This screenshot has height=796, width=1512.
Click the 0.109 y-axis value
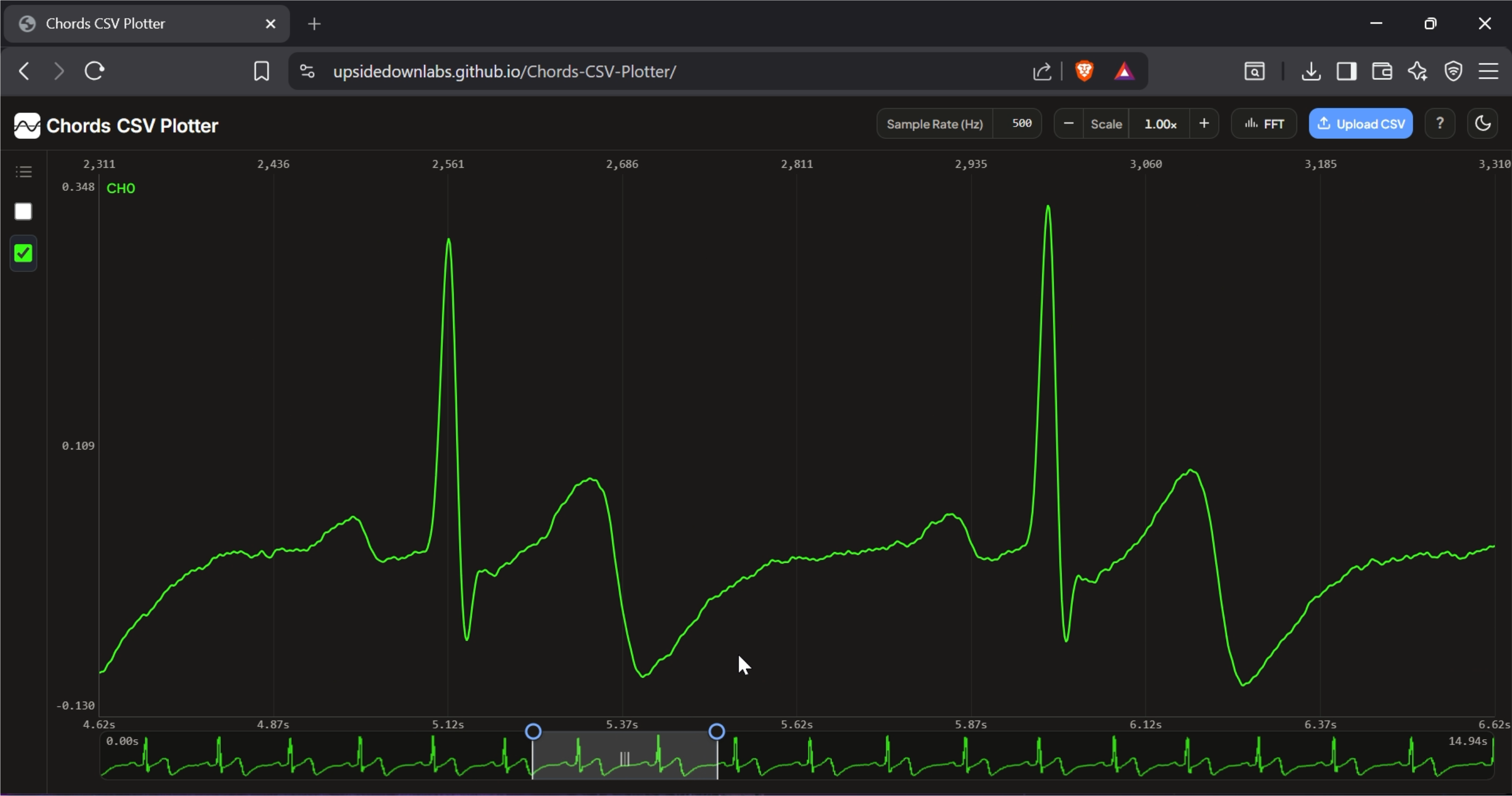coord(78,446)
